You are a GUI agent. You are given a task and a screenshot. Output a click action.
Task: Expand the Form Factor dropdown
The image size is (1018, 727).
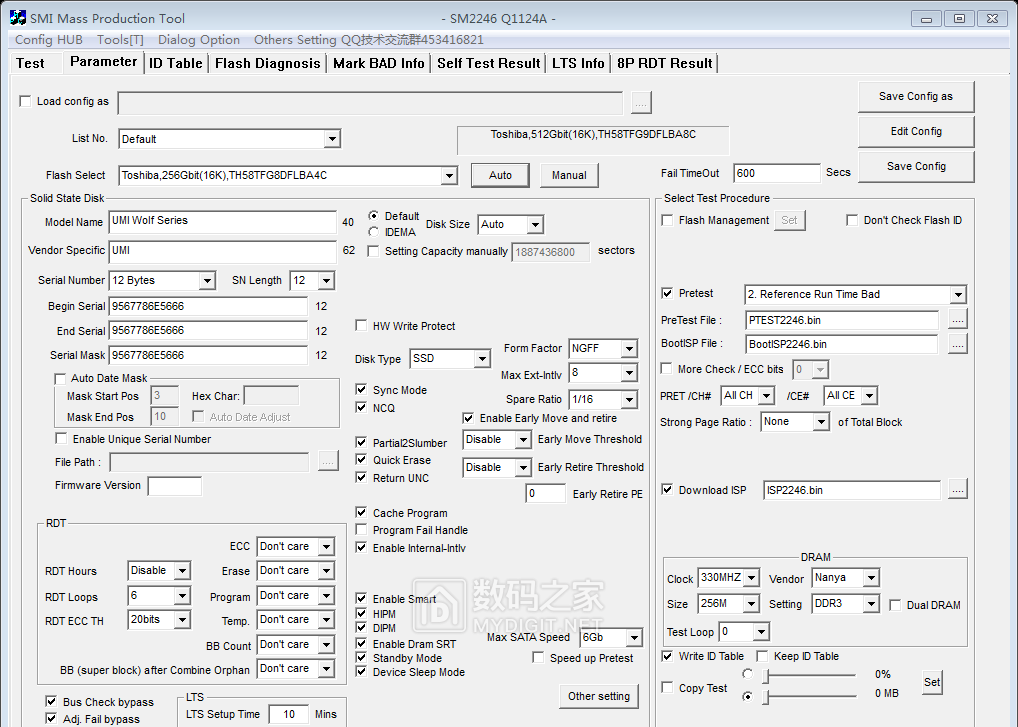628,349
